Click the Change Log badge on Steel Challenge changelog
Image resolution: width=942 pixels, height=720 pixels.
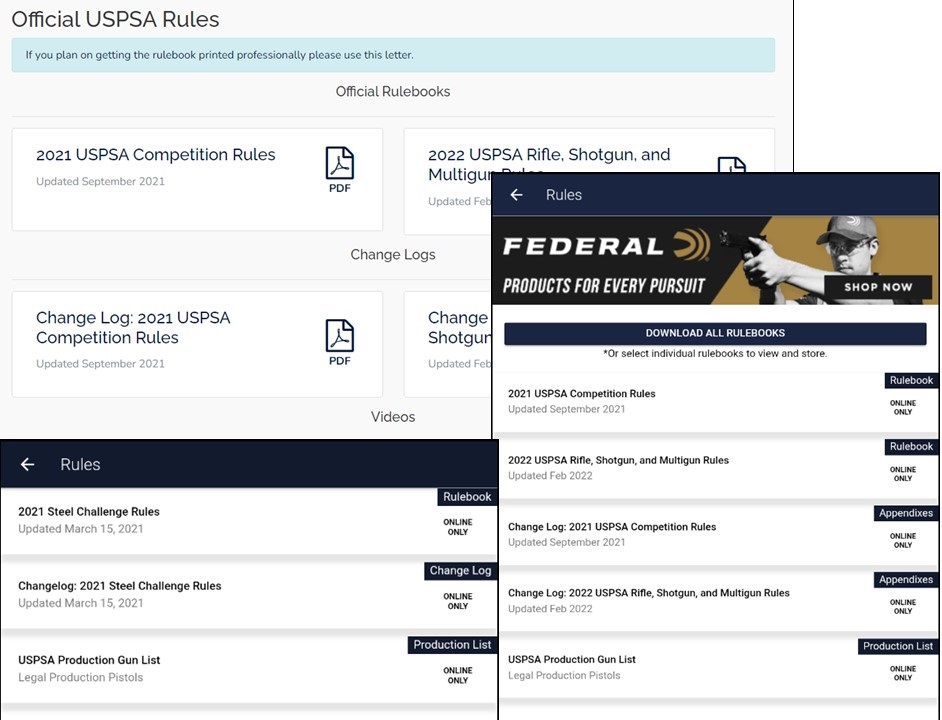tap(459, 571)
